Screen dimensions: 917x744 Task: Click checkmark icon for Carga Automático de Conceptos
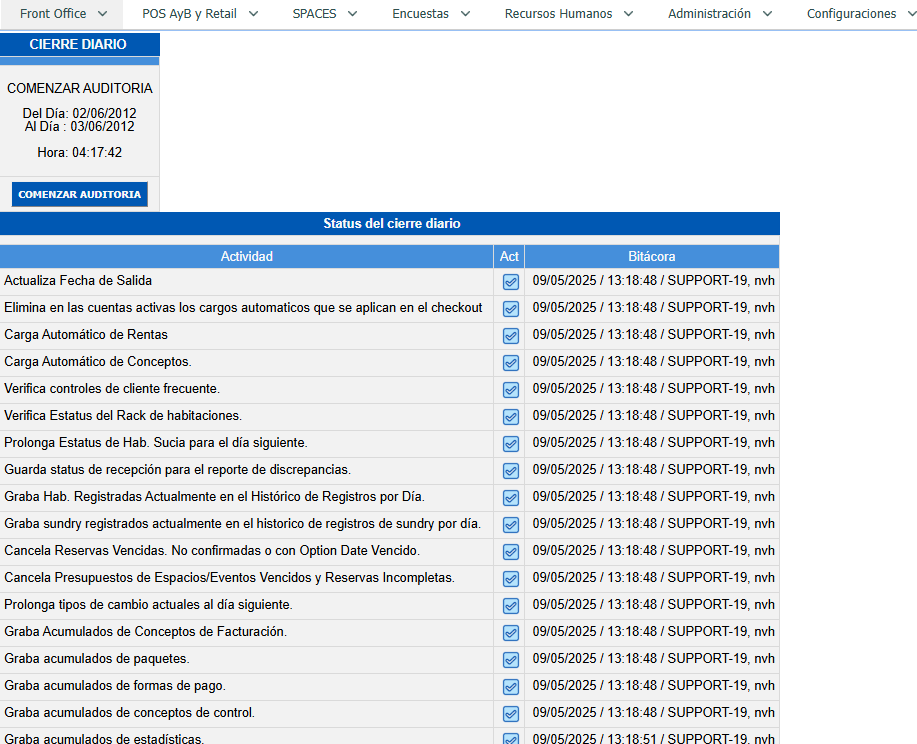(510, 363)
